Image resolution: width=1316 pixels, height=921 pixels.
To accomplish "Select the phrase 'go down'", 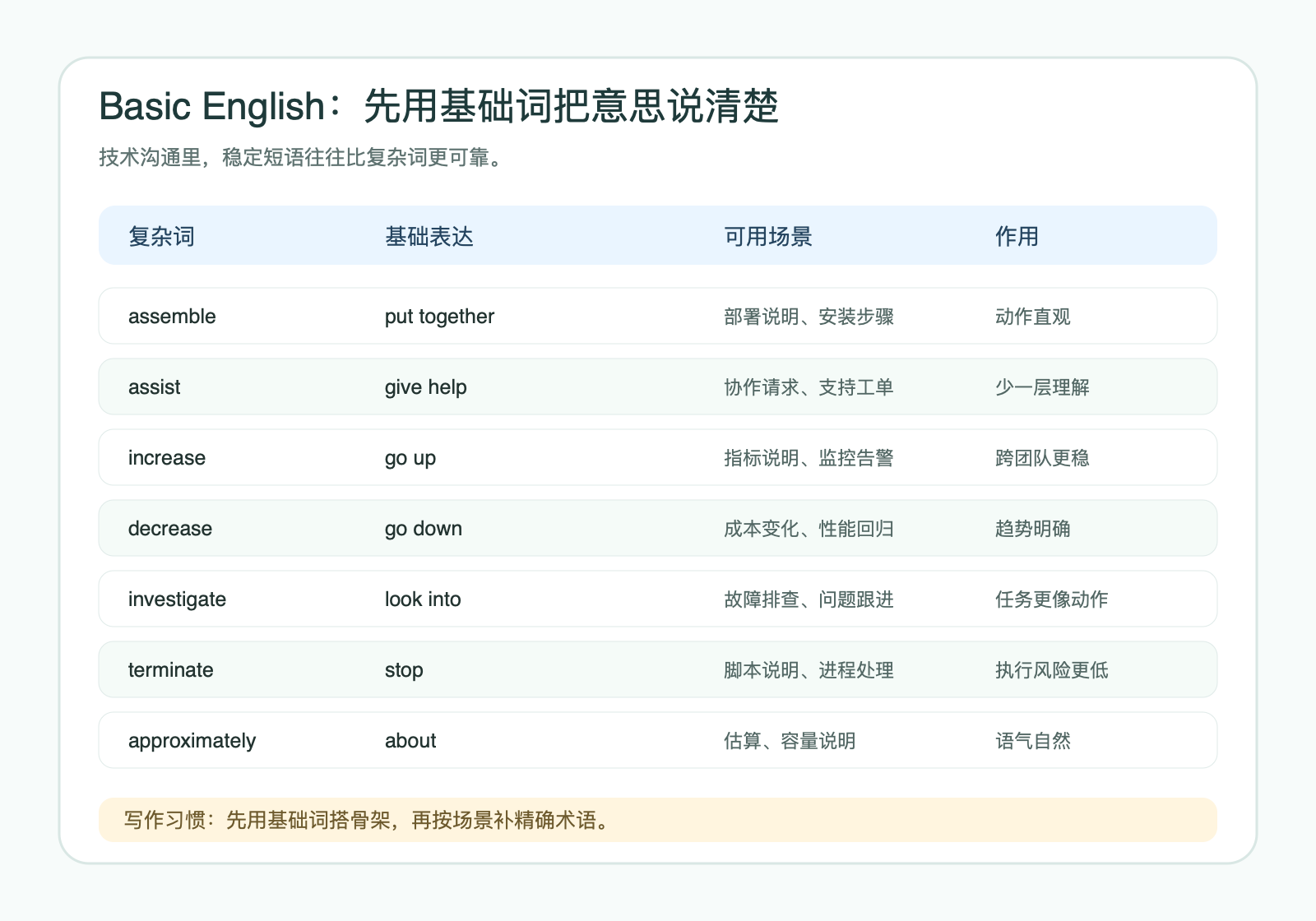I will click(x=424, y=529).
